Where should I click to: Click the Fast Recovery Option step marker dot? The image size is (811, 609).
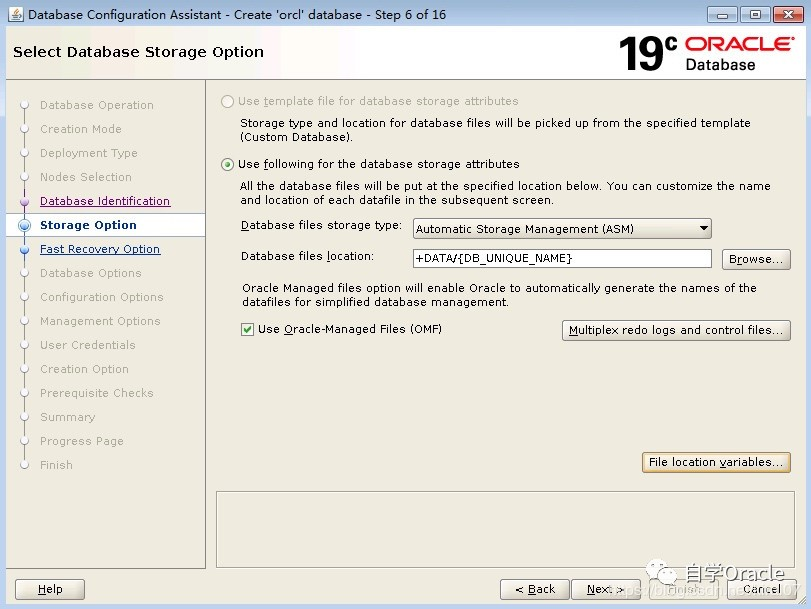26,249
